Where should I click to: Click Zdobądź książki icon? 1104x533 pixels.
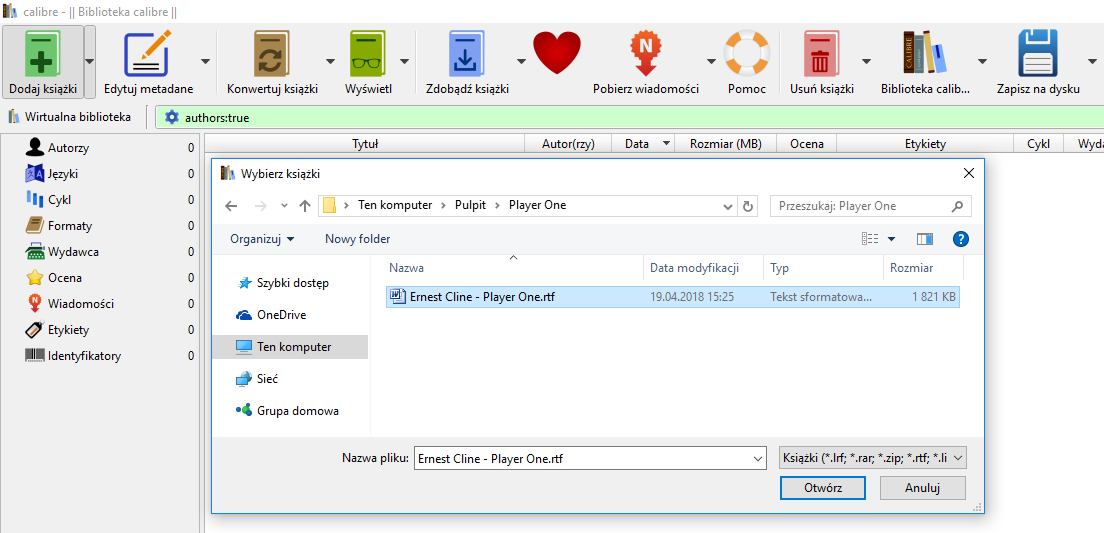click(x=467, y=54)
